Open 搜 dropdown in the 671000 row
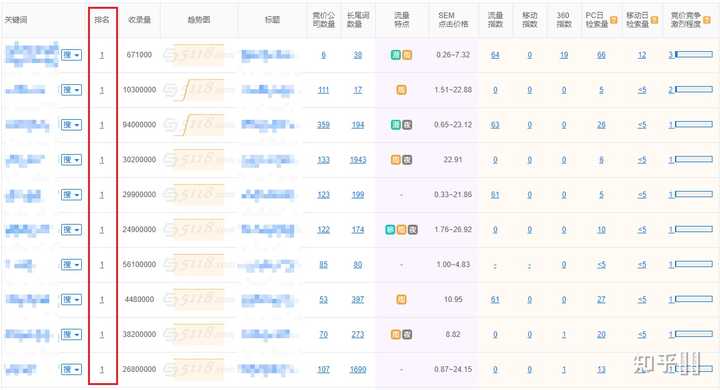The image size is (720, 390). coord(72,55)
